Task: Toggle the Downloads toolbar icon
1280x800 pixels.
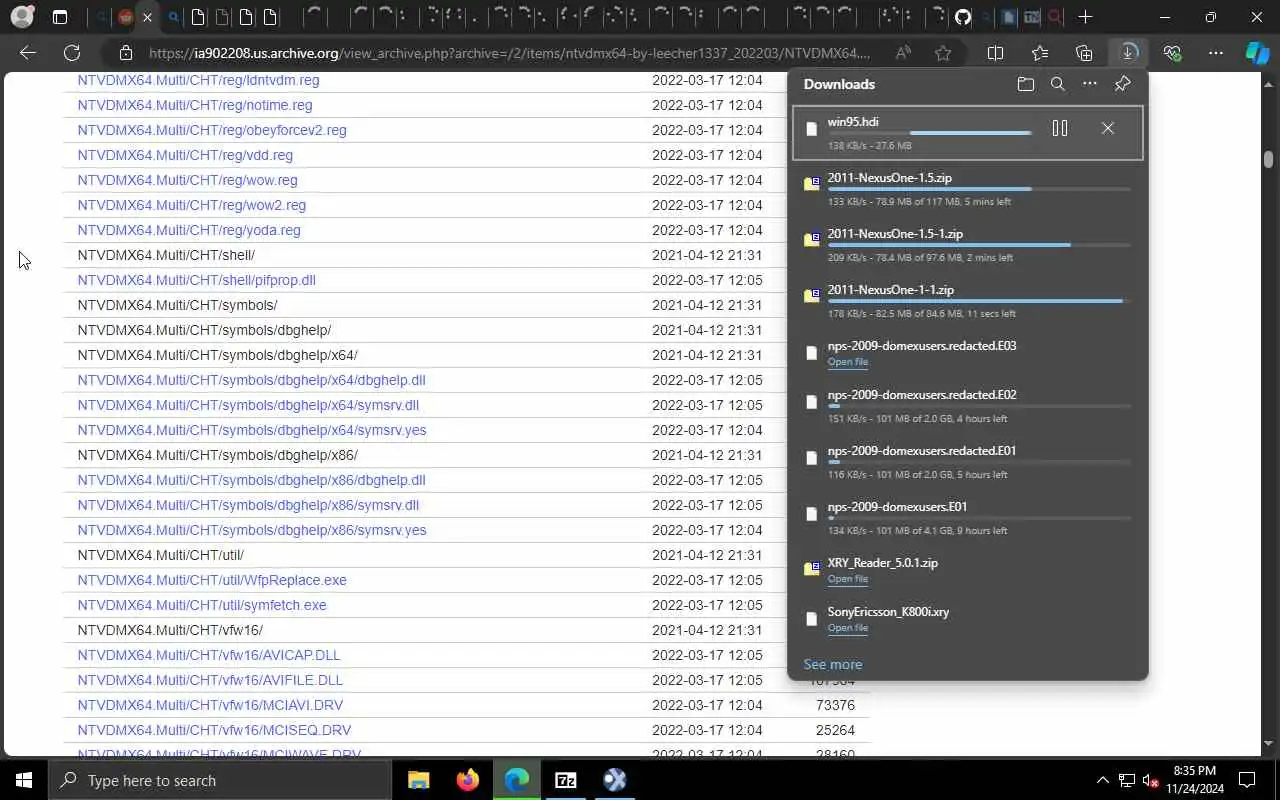Action: pos(1128,53)
